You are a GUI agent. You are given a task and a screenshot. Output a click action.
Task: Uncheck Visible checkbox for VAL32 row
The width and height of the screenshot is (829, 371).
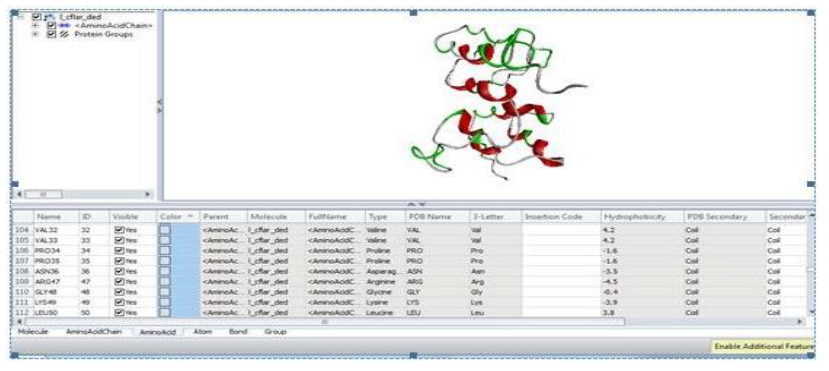click(x=118, y=230)
